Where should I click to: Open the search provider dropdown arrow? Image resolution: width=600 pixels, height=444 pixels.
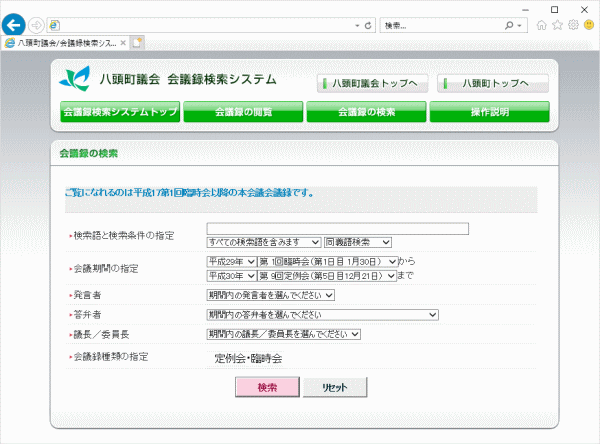tap(520, 26)
